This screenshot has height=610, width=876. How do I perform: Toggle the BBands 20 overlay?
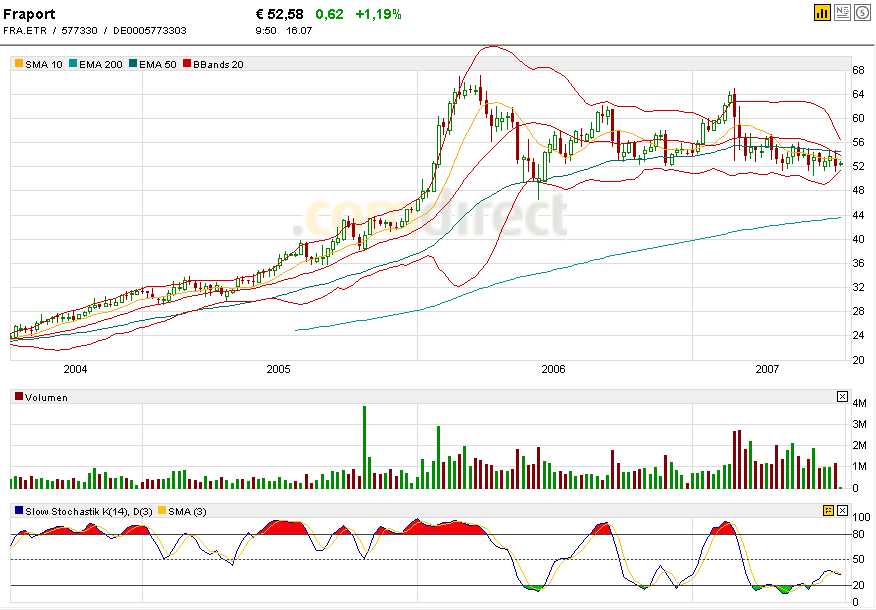pyautogui.click(x=186, y=63)
